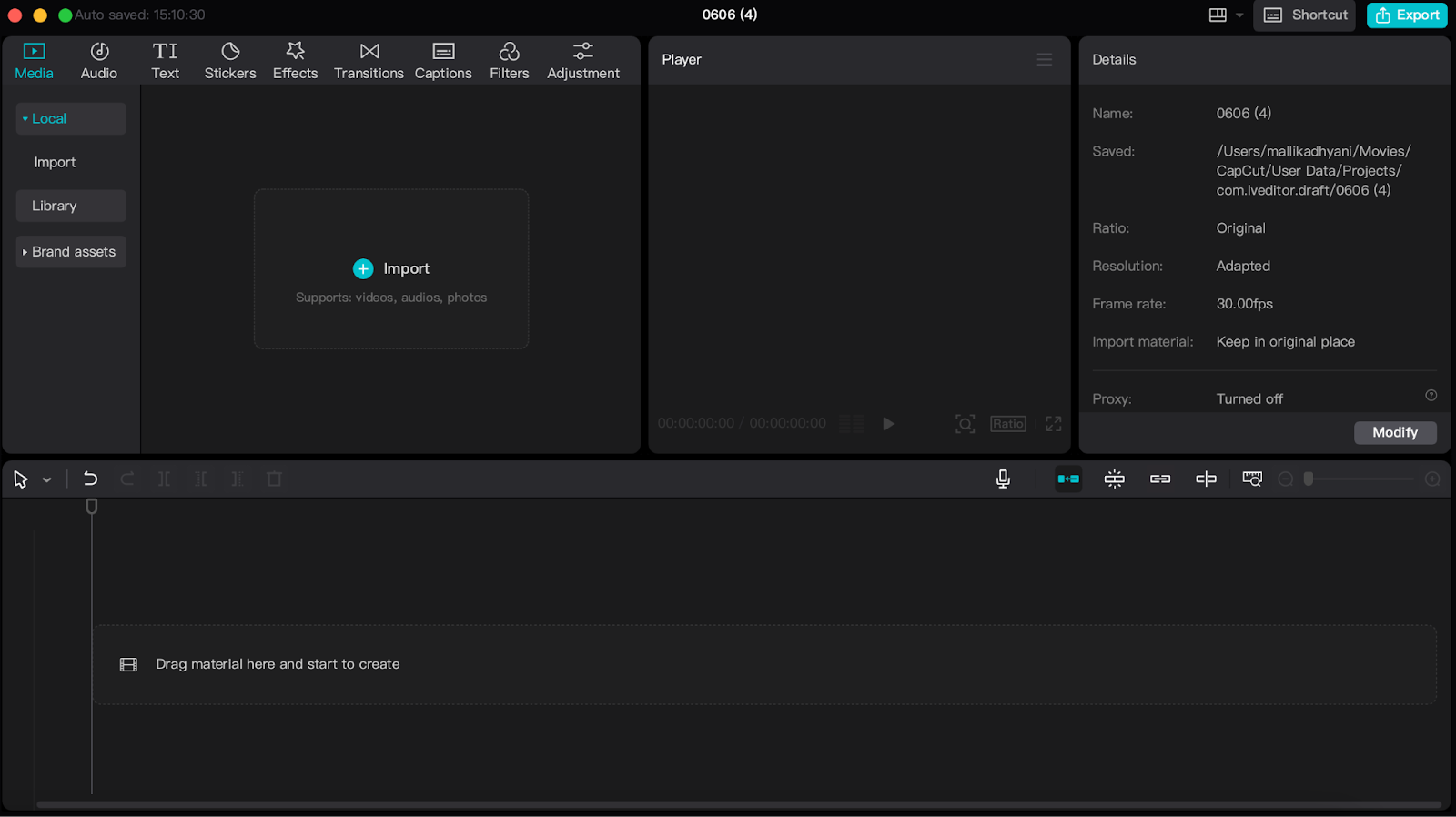Choose the Select pointer tool
Viewport: 1456px width, 817px height.
pyautogui.click(x=20, y=479)
